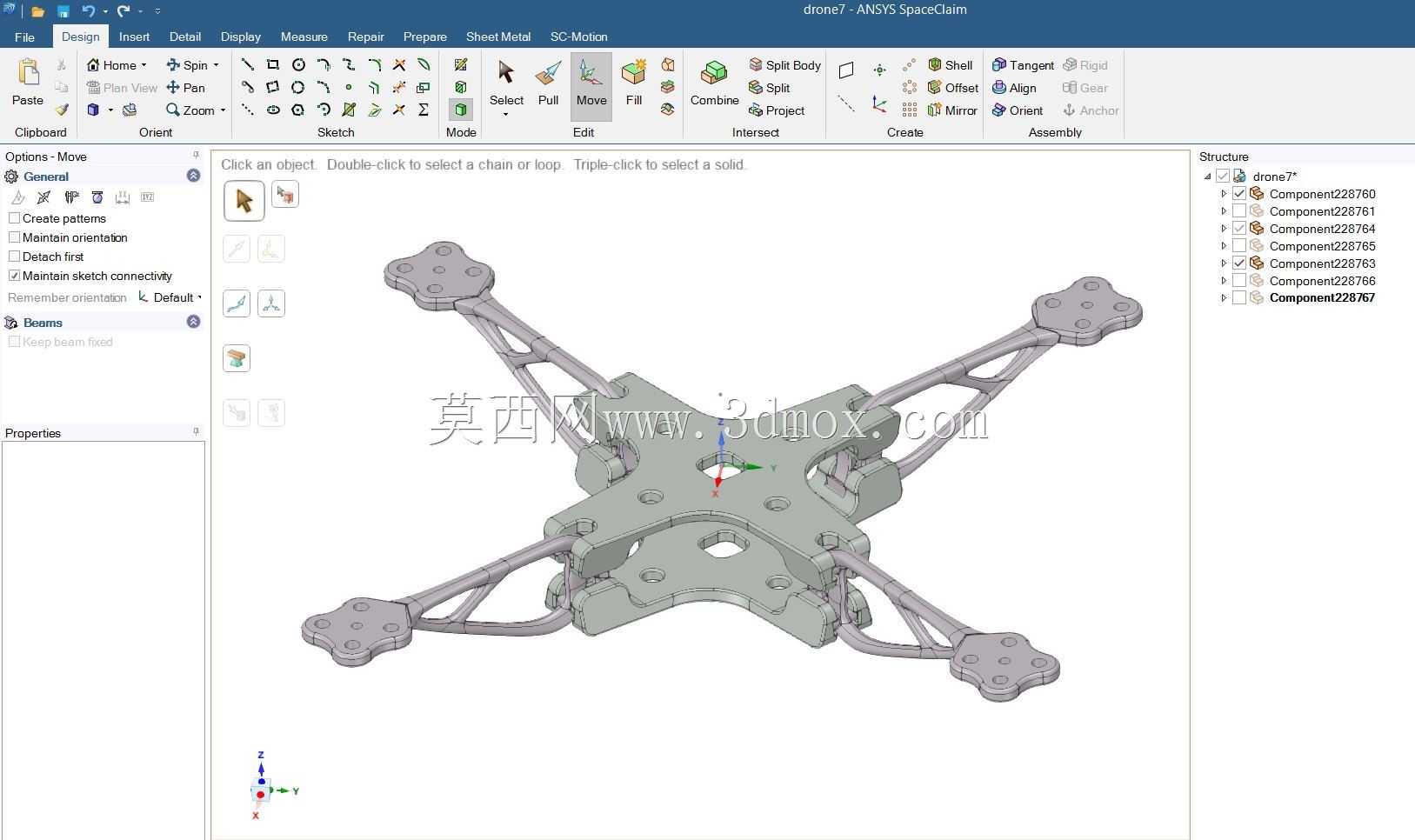Add a Tangent assembly condition
1415x840 pixels.
(1023, 65)
